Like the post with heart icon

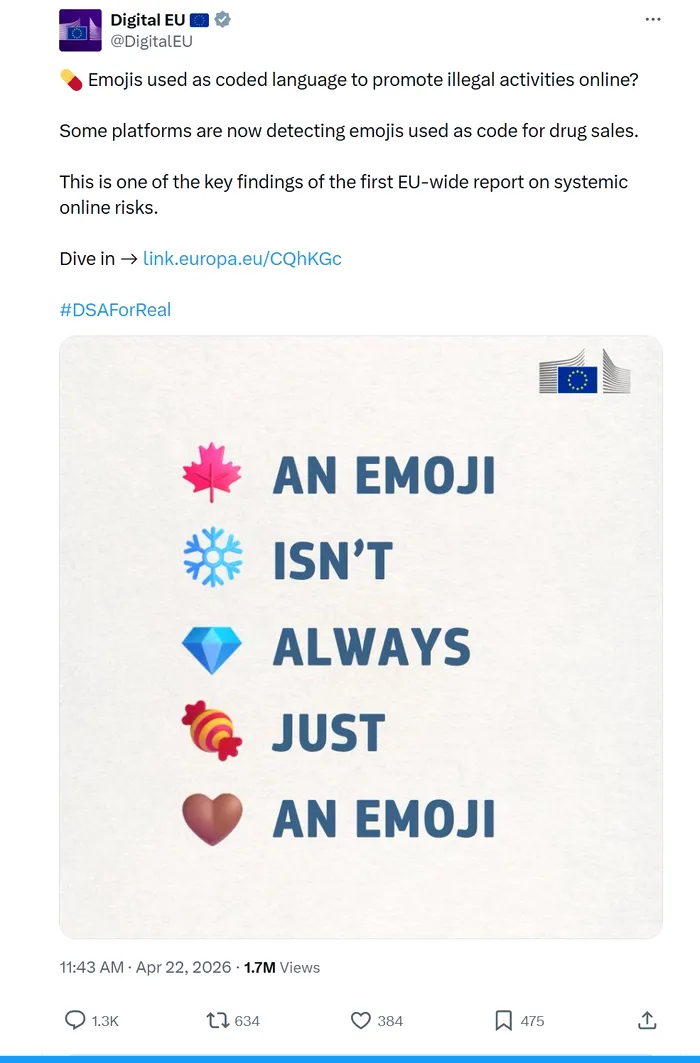pyautogui.click(x=361, y=1020)
